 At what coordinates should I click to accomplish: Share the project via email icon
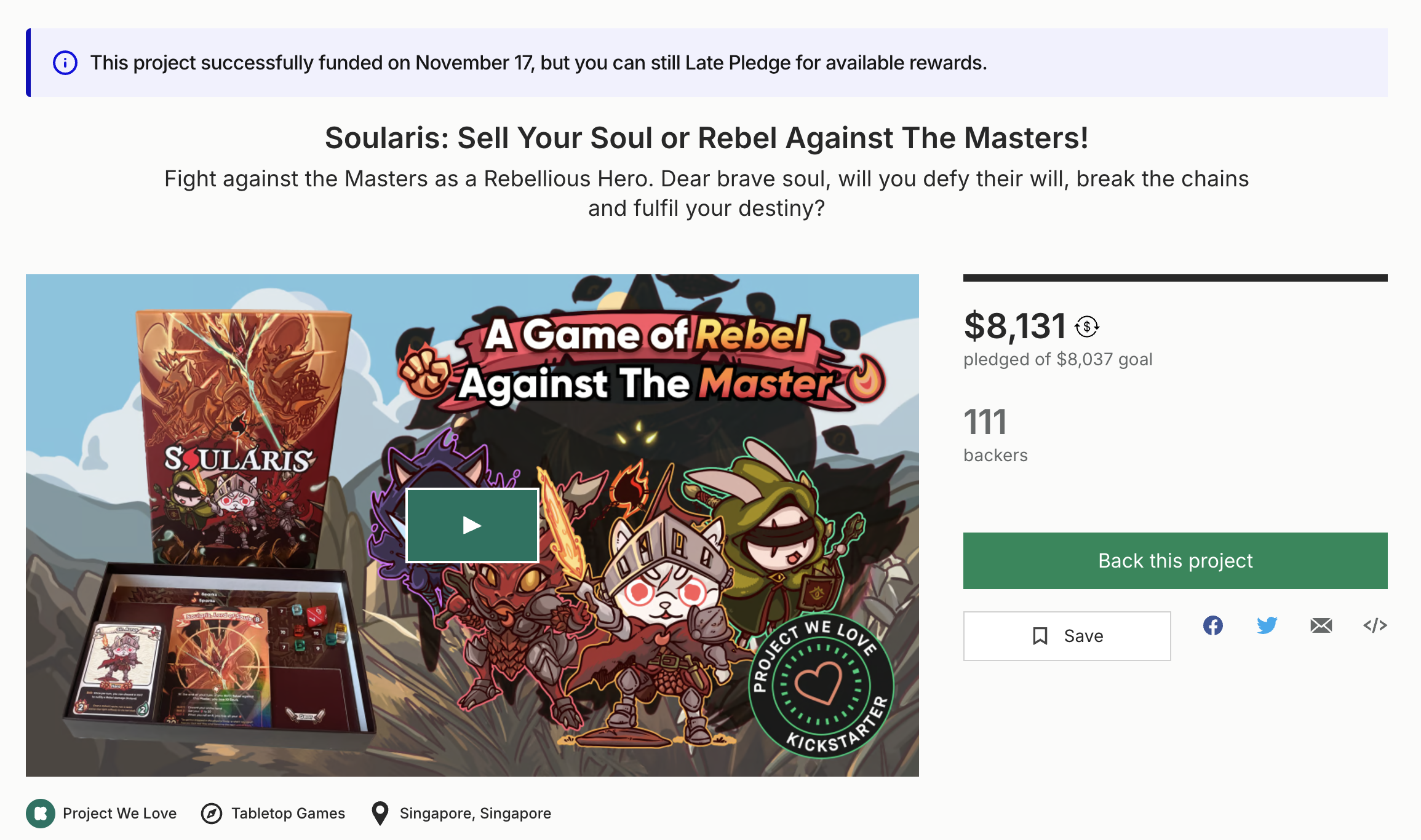(1321, 625)
